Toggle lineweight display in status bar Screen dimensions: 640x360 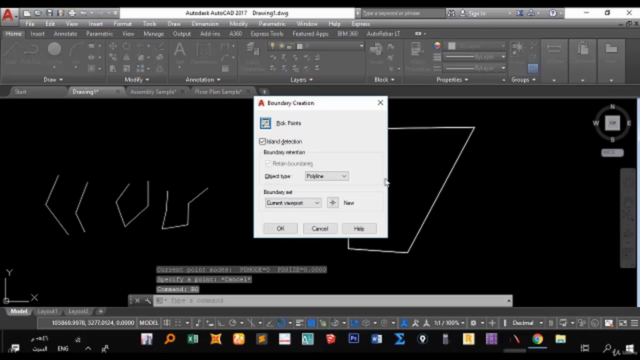click(300, 323)
